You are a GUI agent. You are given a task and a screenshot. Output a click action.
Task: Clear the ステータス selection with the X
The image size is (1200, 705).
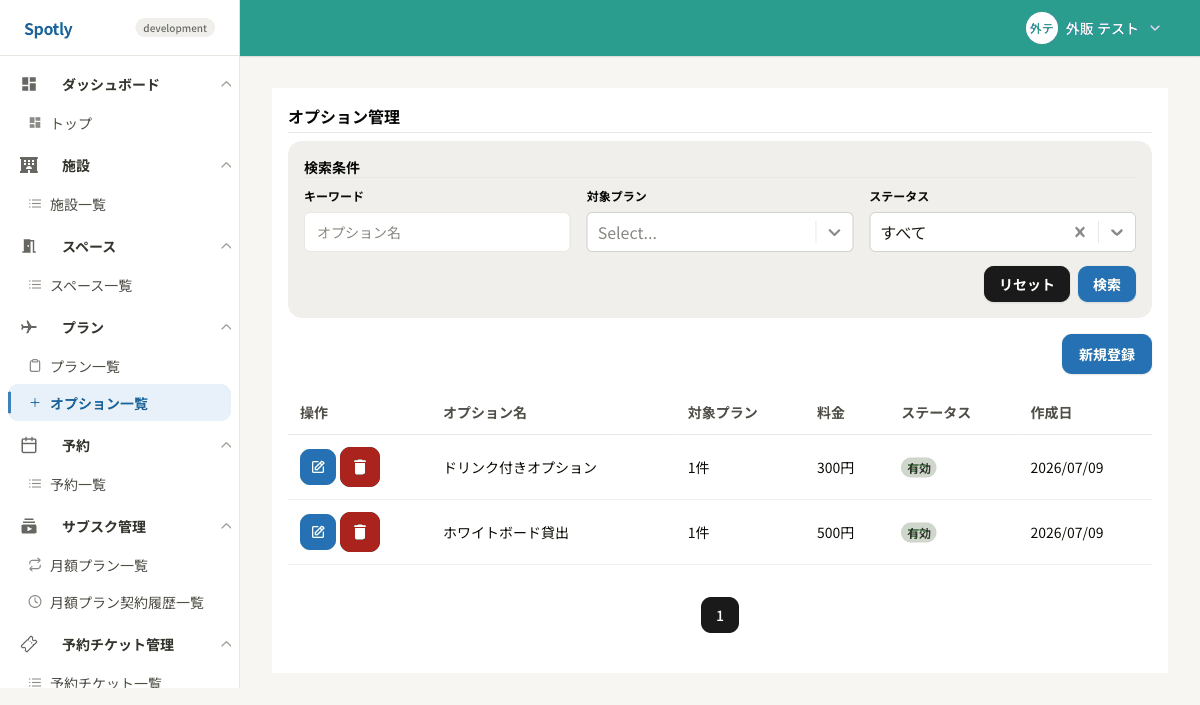(x=1080, y=232)
